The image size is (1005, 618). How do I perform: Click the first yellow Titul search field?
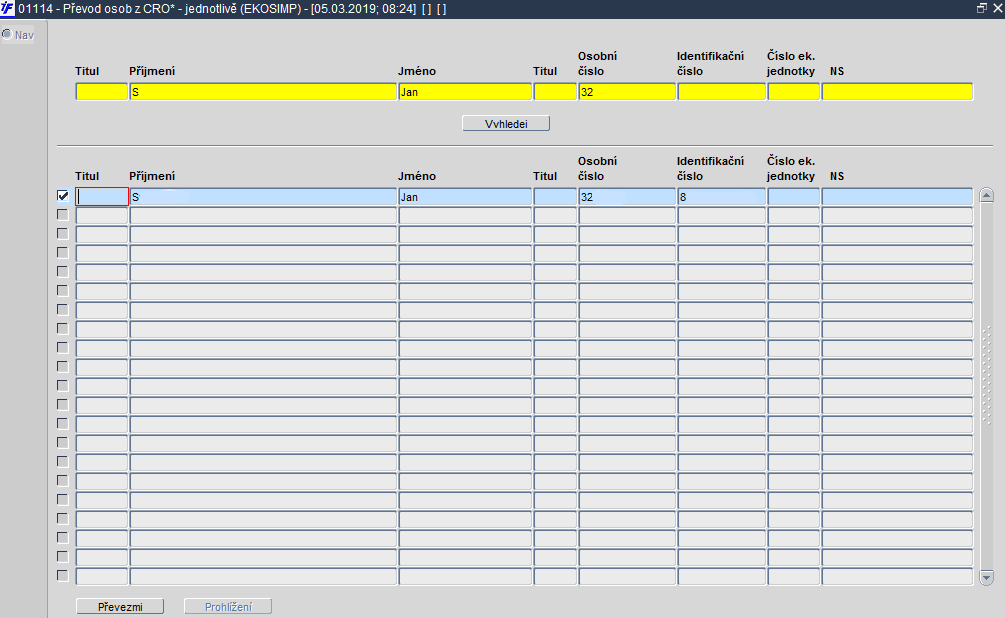[102, 92]
